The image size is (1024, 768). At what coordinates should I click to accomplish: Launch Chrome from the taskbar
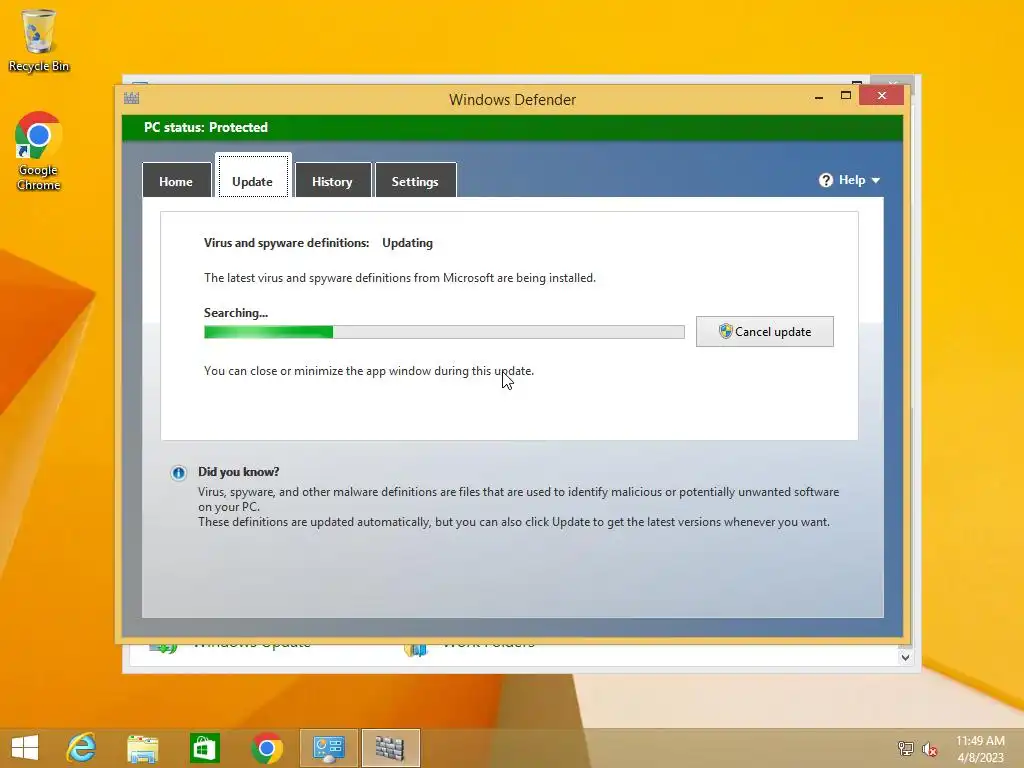(266, 747)
